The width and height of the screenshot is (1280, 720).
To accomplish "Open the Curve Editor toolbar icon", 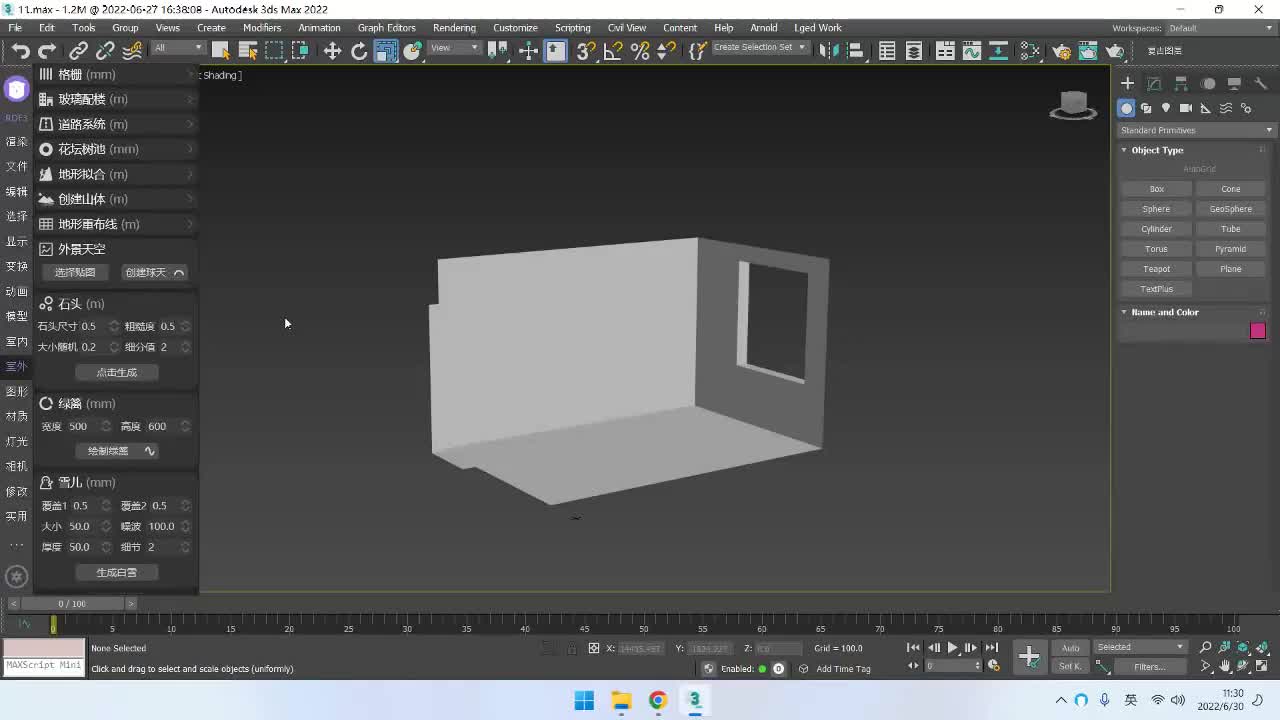I will 971,51.
